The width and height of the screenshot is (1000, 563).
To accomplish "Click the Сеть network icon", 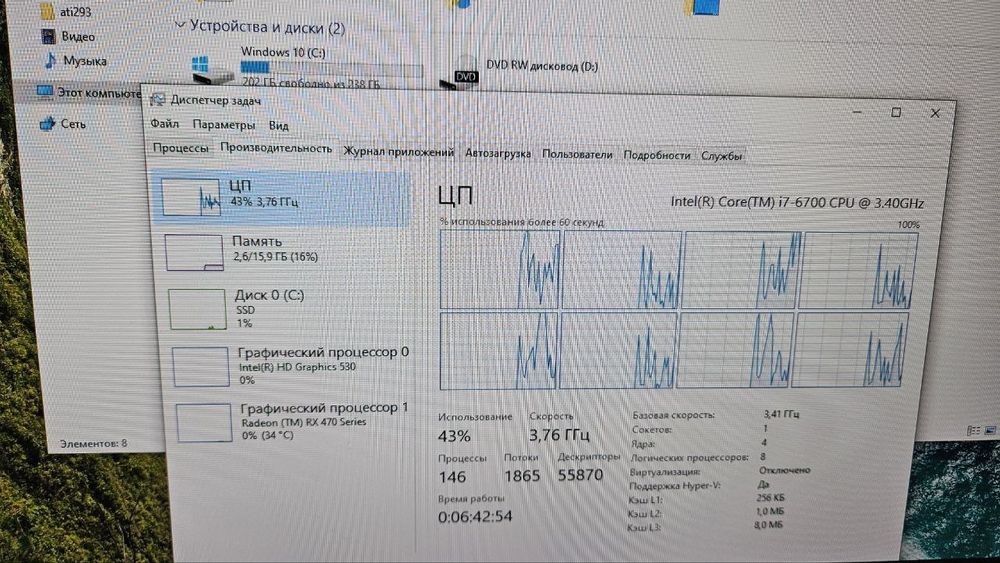I will click(x=47, y=123).
